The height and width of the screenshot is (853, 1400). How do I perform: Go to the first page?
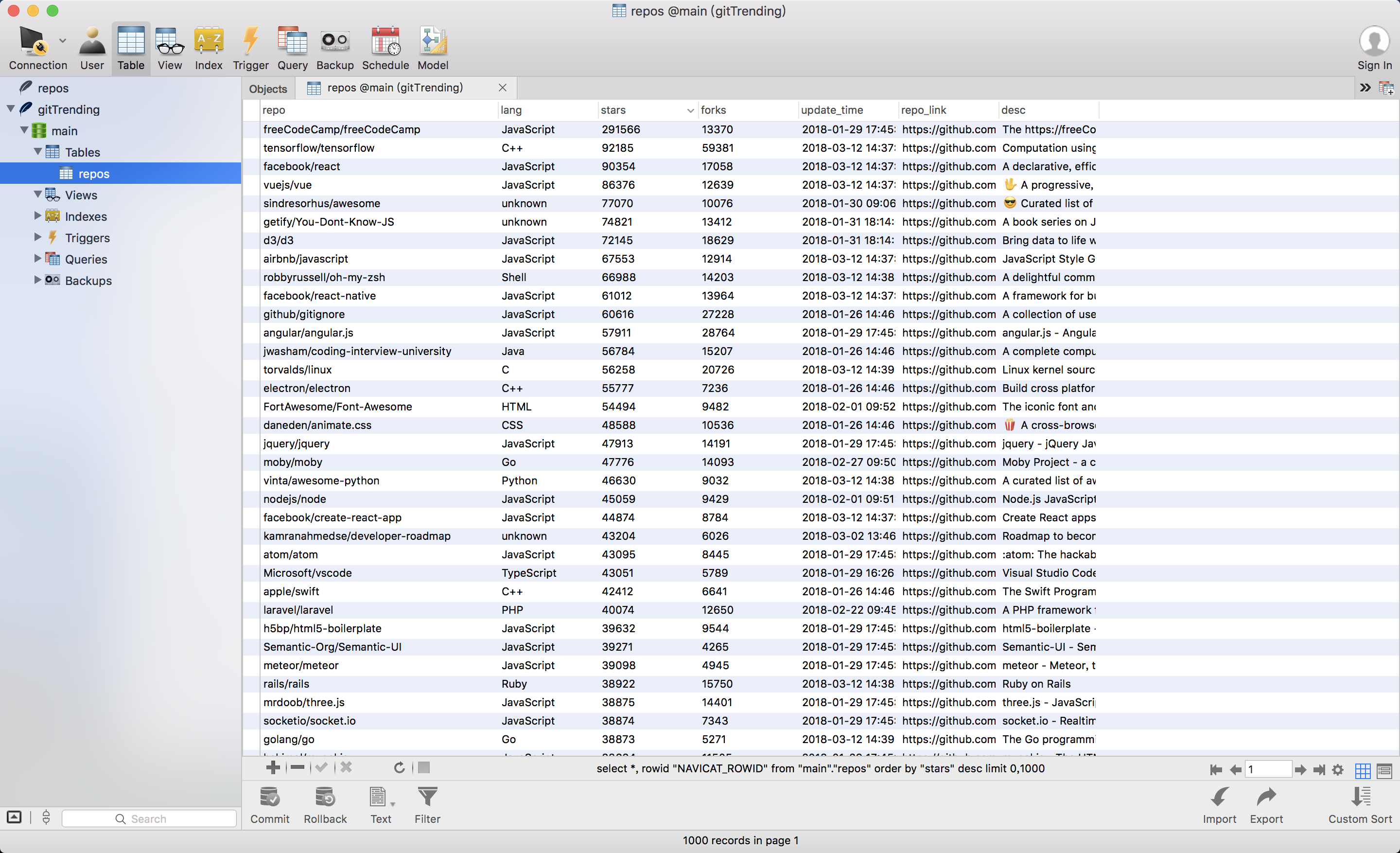pos(1216,770)
